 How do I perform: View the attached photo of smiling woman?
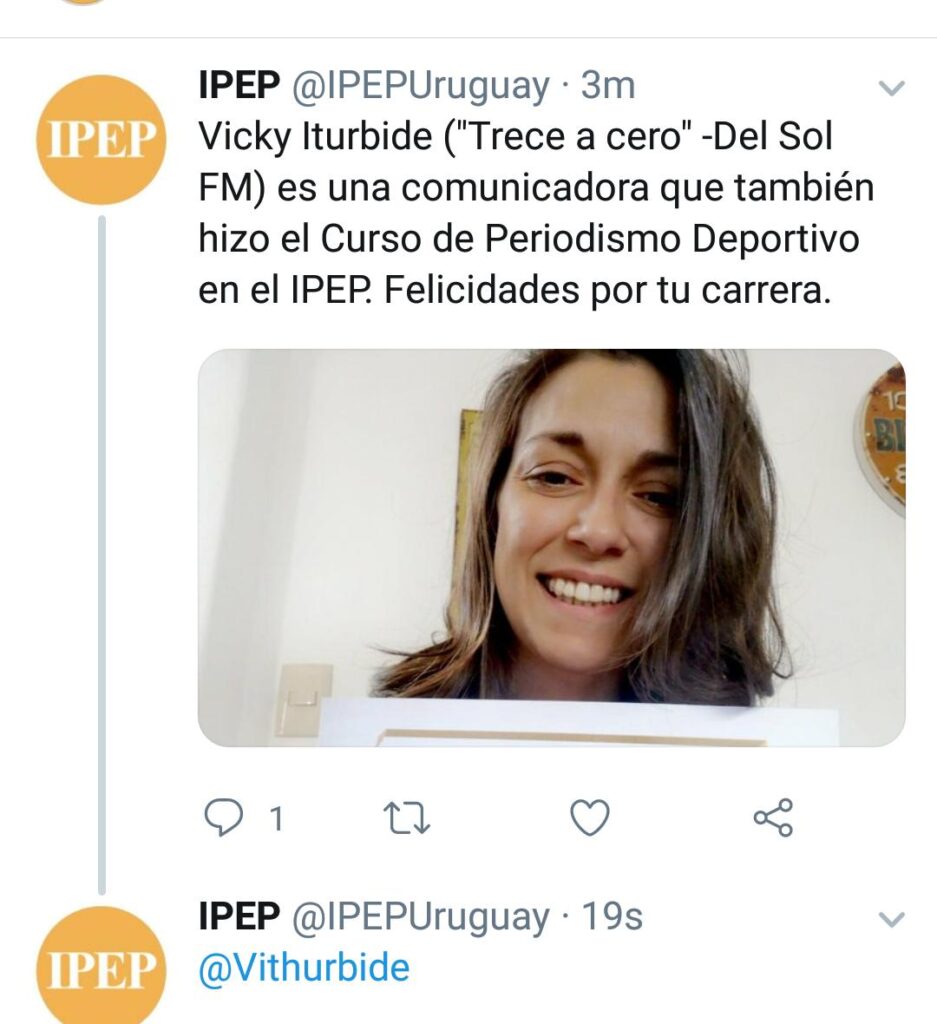551,546
